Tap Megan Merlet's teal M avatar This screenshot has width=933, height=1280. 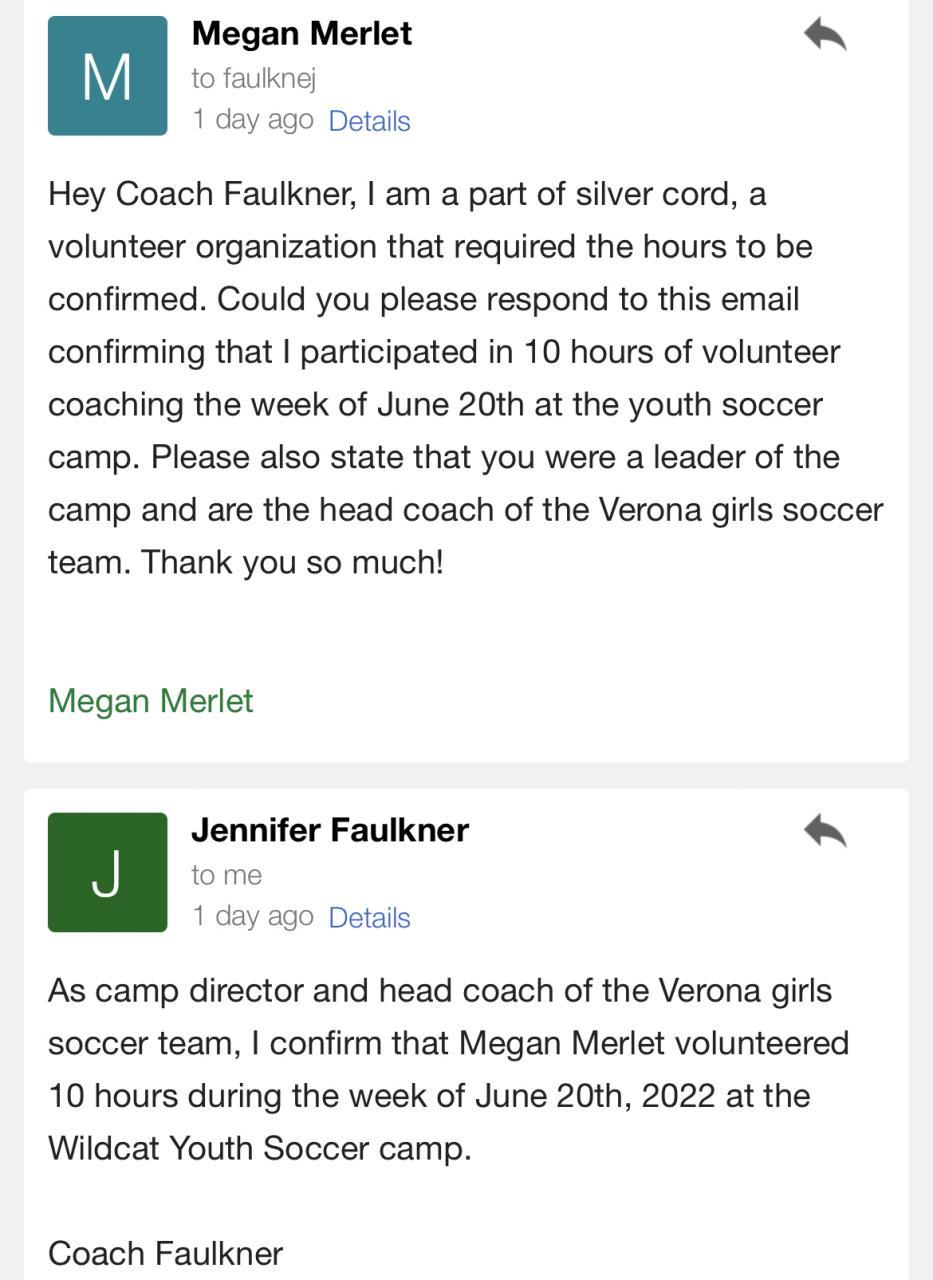point(107,76)
